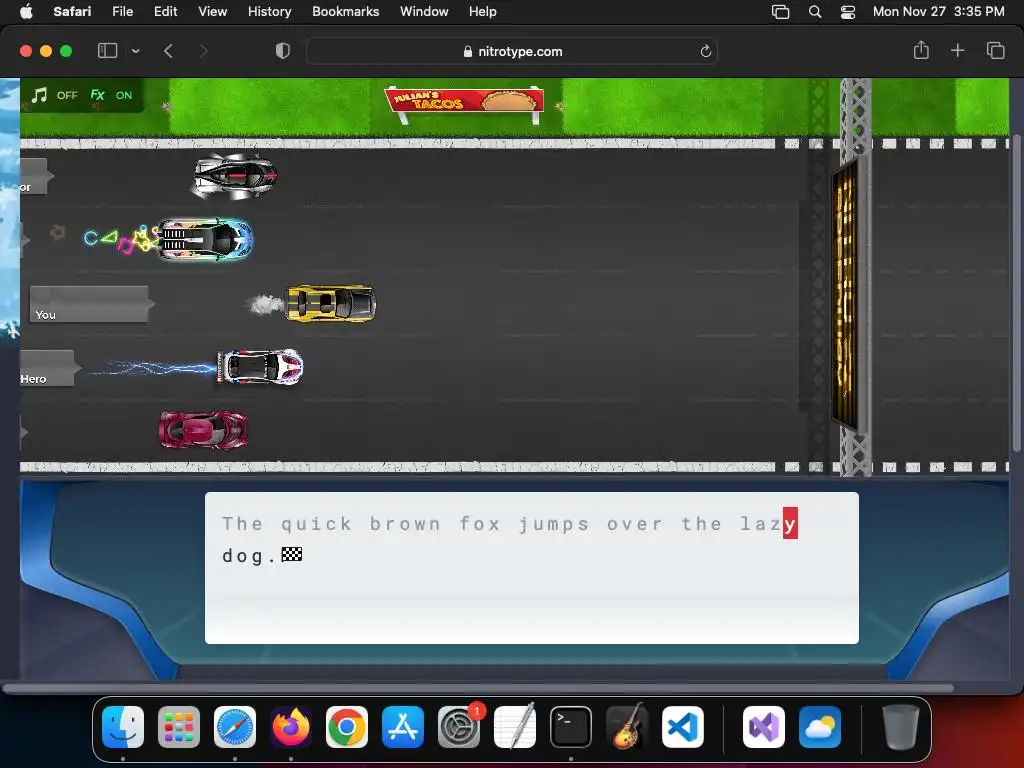This screenshot has height=768, width=1024.
Task: Click the silver car in the top lane
Action: coord(234,176)
